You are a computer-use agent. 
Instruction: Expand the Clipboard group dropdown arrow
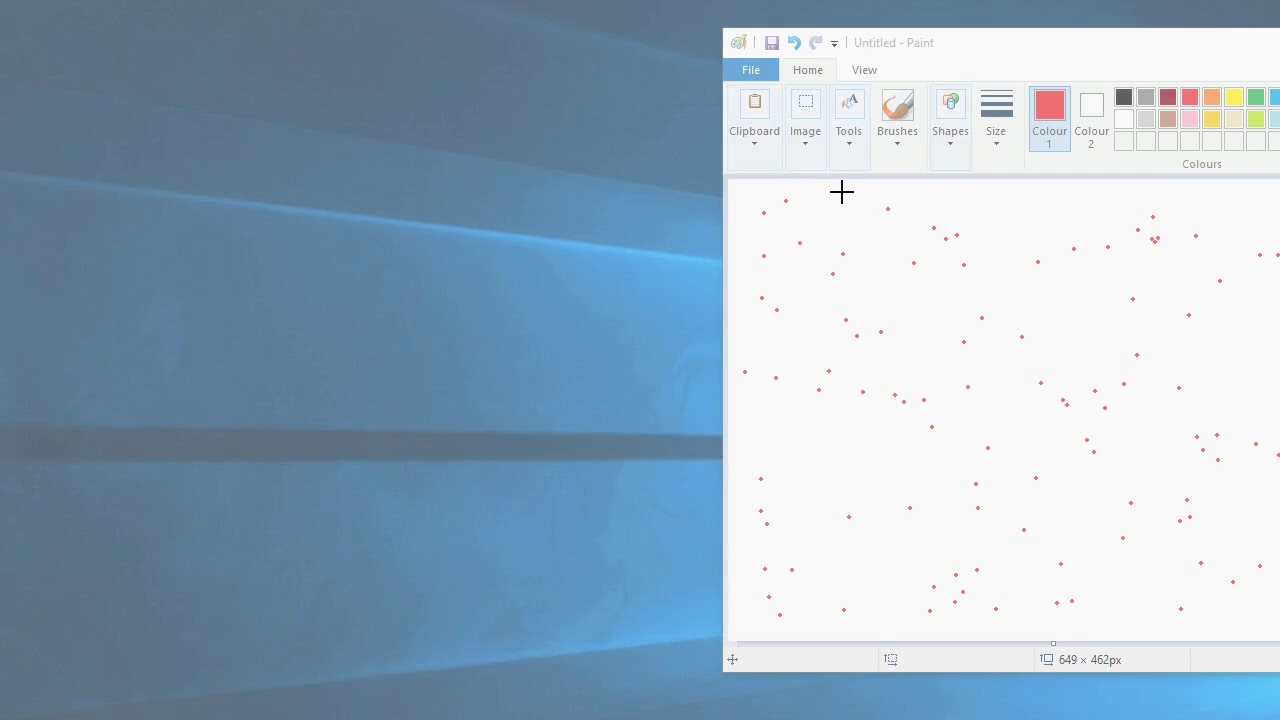tap(755, 144)
